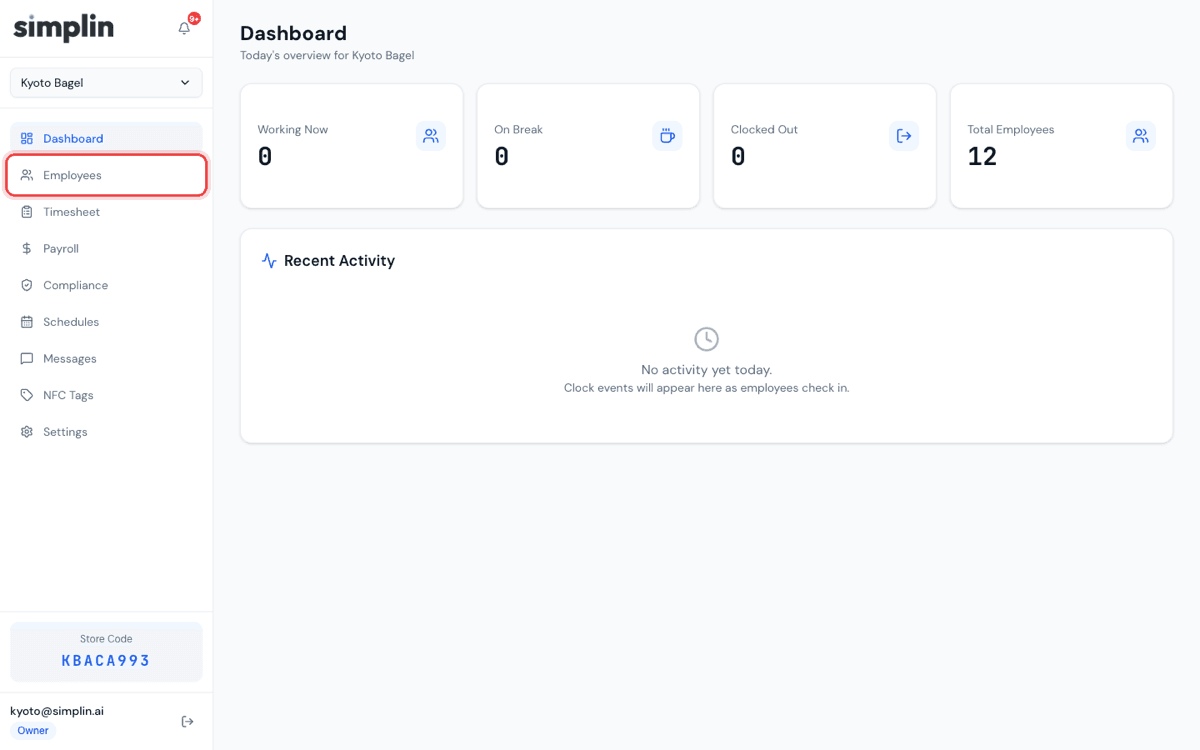Screen dimensions: 1200x750
Task: Click the Messages chat bubble icon
Action: (27, 359)
